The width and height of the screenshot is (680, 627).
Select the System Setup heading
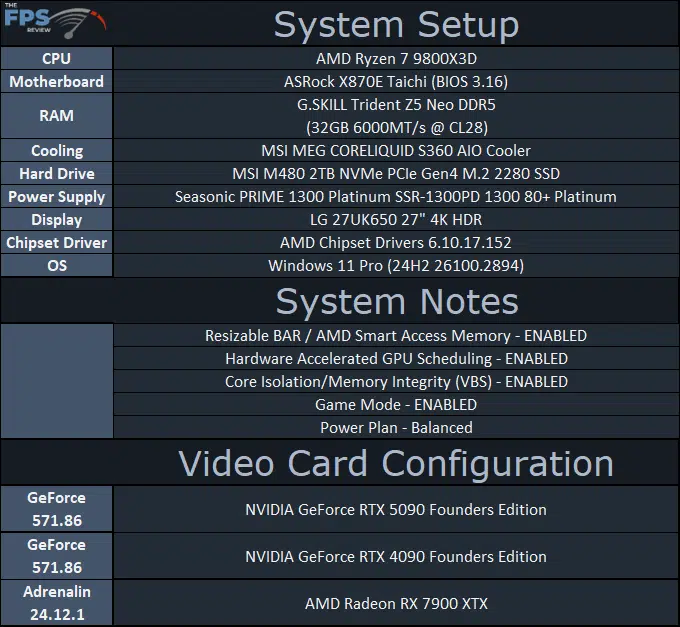click(396, 25)
